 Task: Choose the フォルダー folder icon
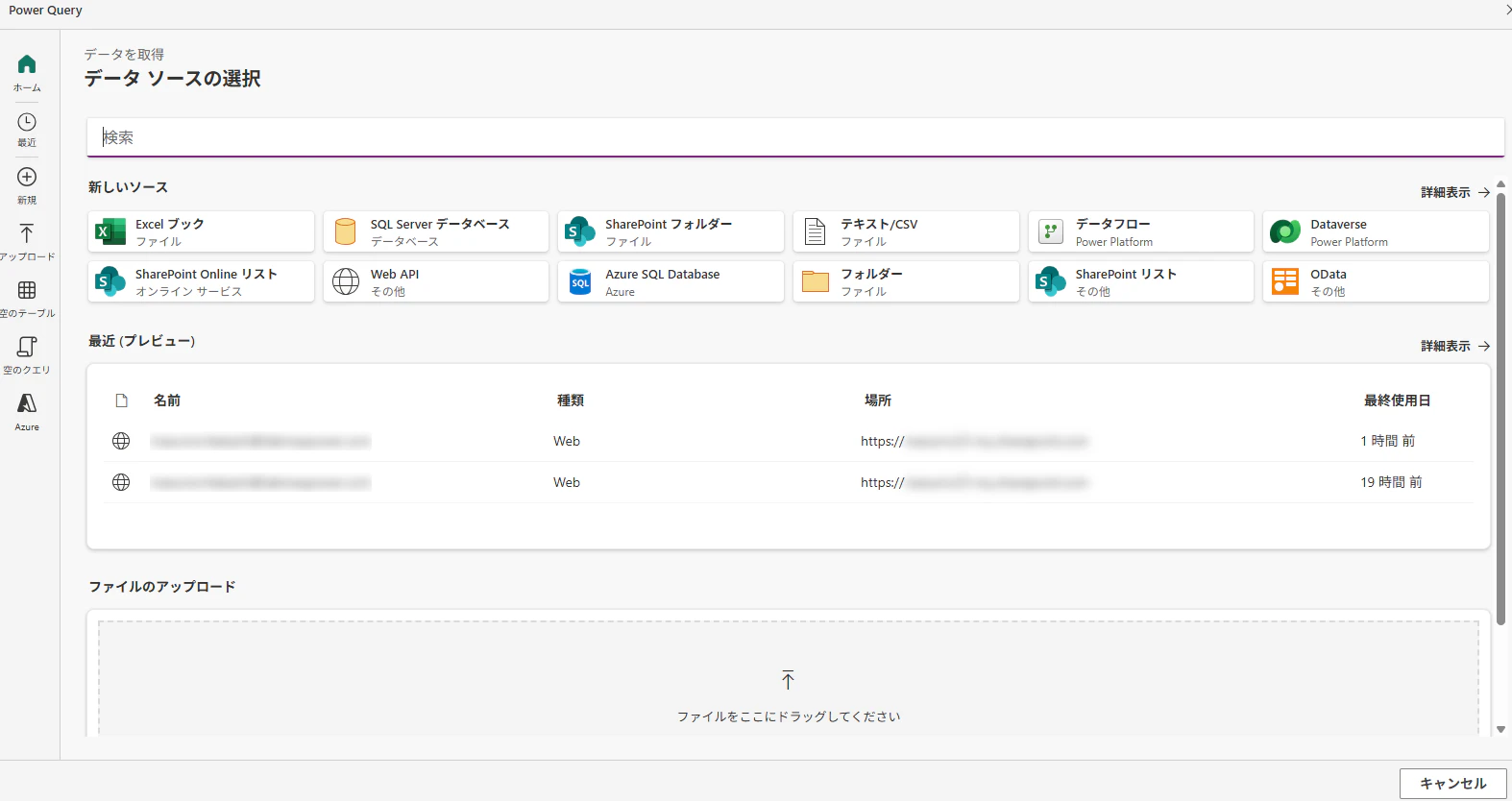point(816,281)
